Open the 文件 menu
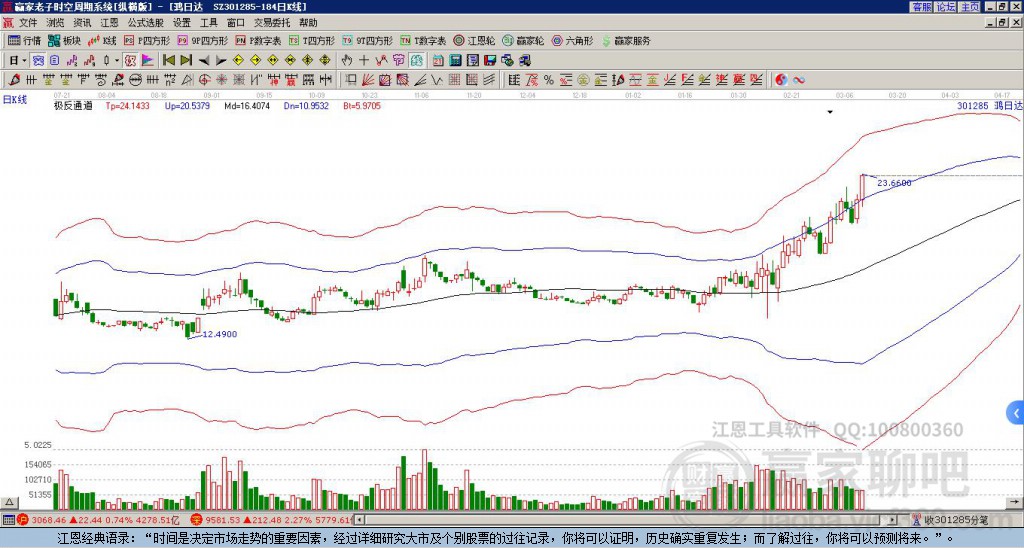This screenshot has width=1024, height=548. (x=28, y=23)
